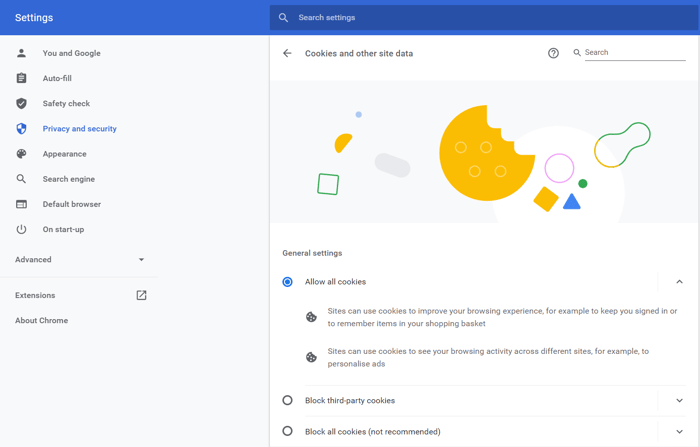
Task: Open Privacy and security section
Action: click(x=79, y=129)
